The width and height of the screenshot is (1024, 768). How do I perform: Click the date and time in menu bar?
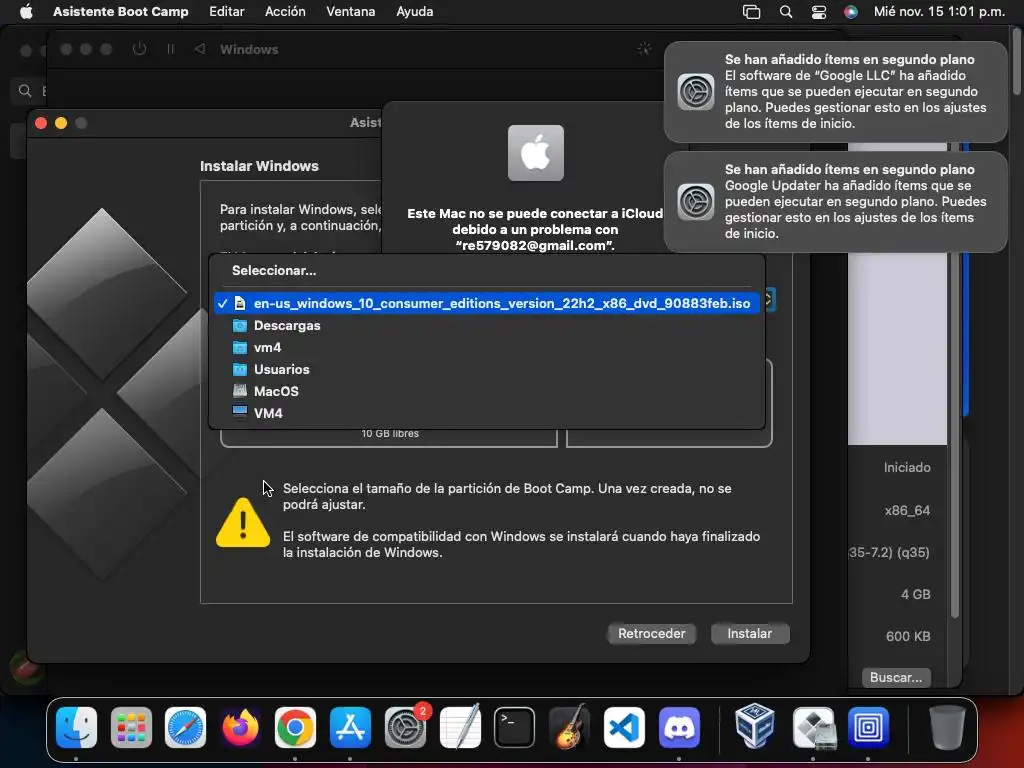point(939,11)
